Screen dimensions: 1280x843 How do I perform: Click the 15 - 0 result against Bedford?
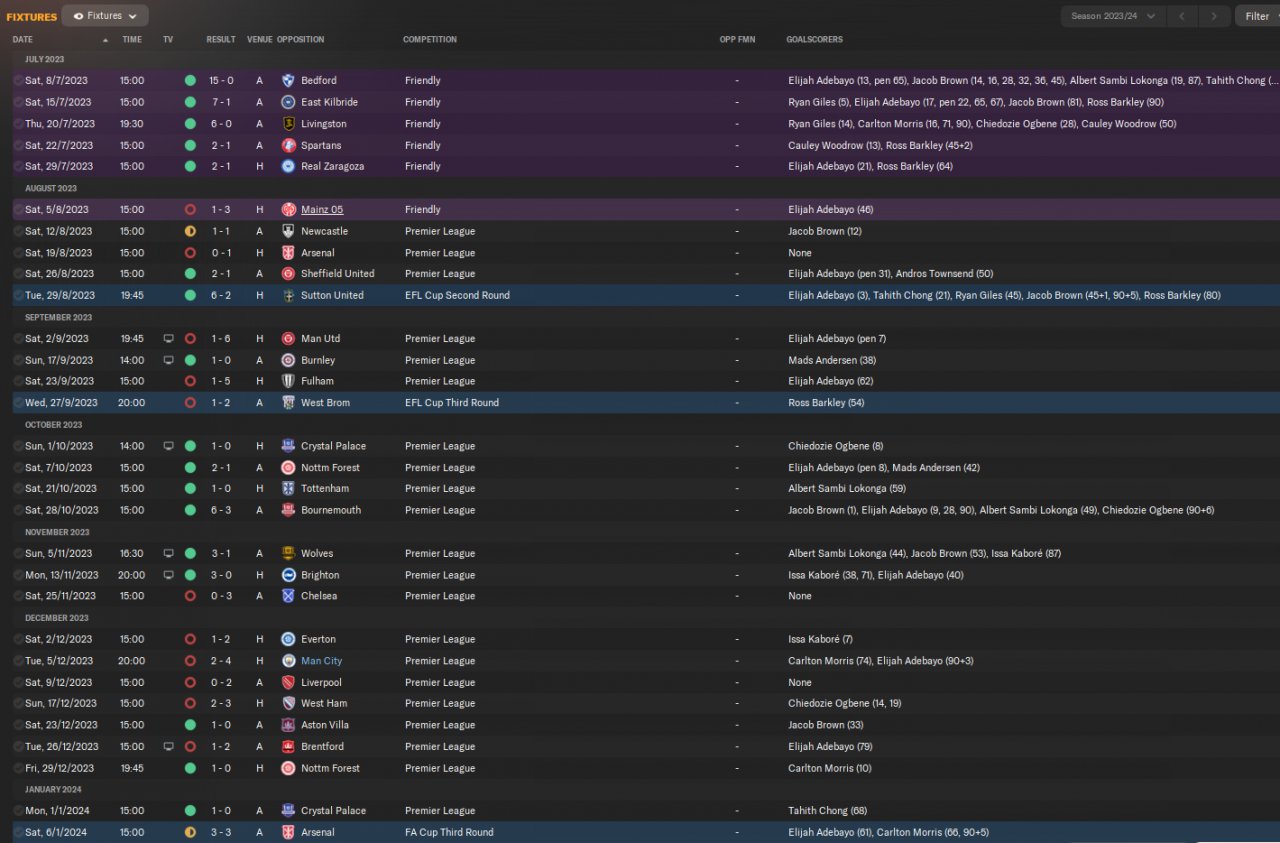(221, 80)
